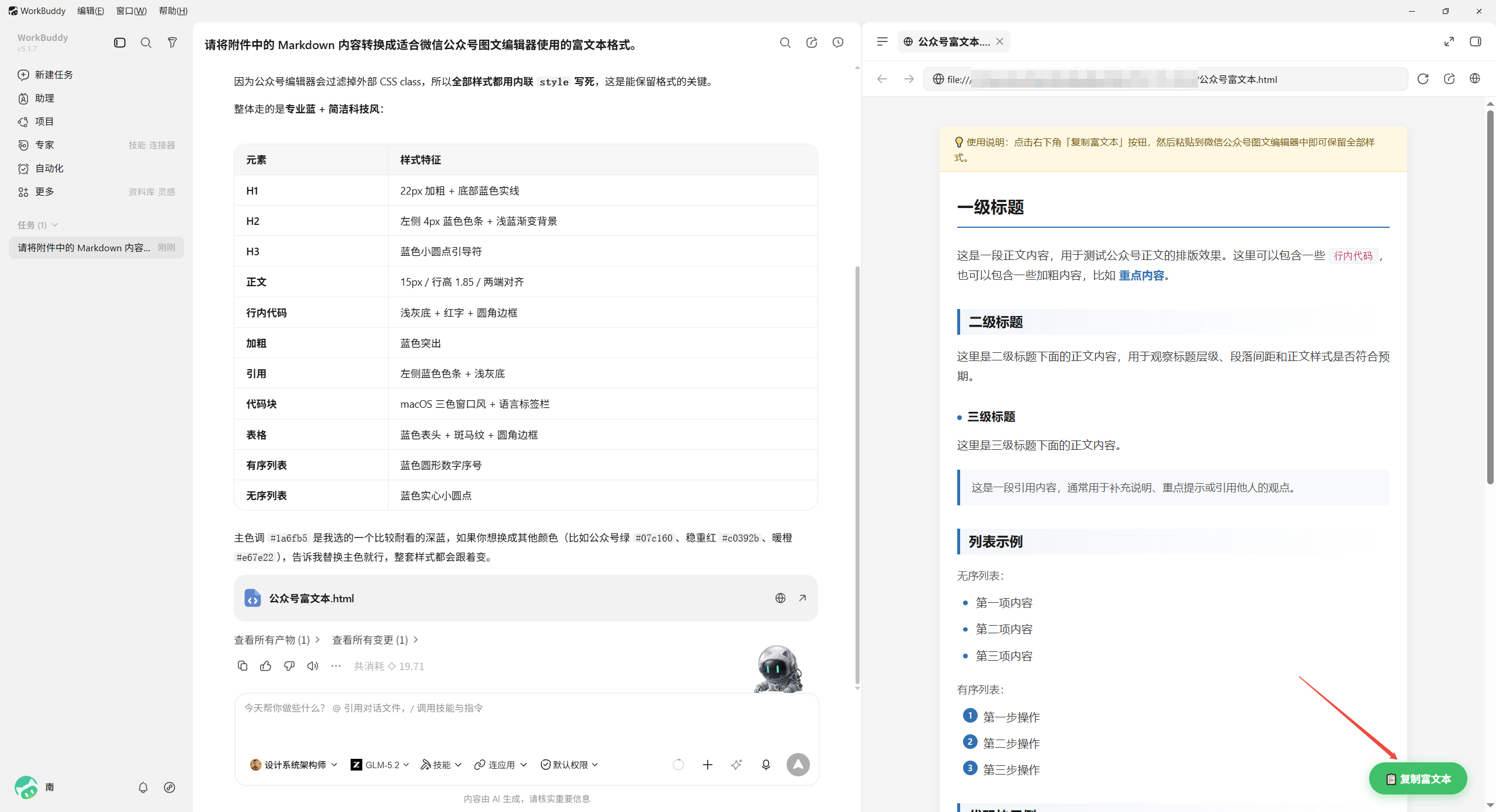The image size is (1496, 812).
Task: Open search in the WorkBuddy sidebar
Action: point(146,43)
